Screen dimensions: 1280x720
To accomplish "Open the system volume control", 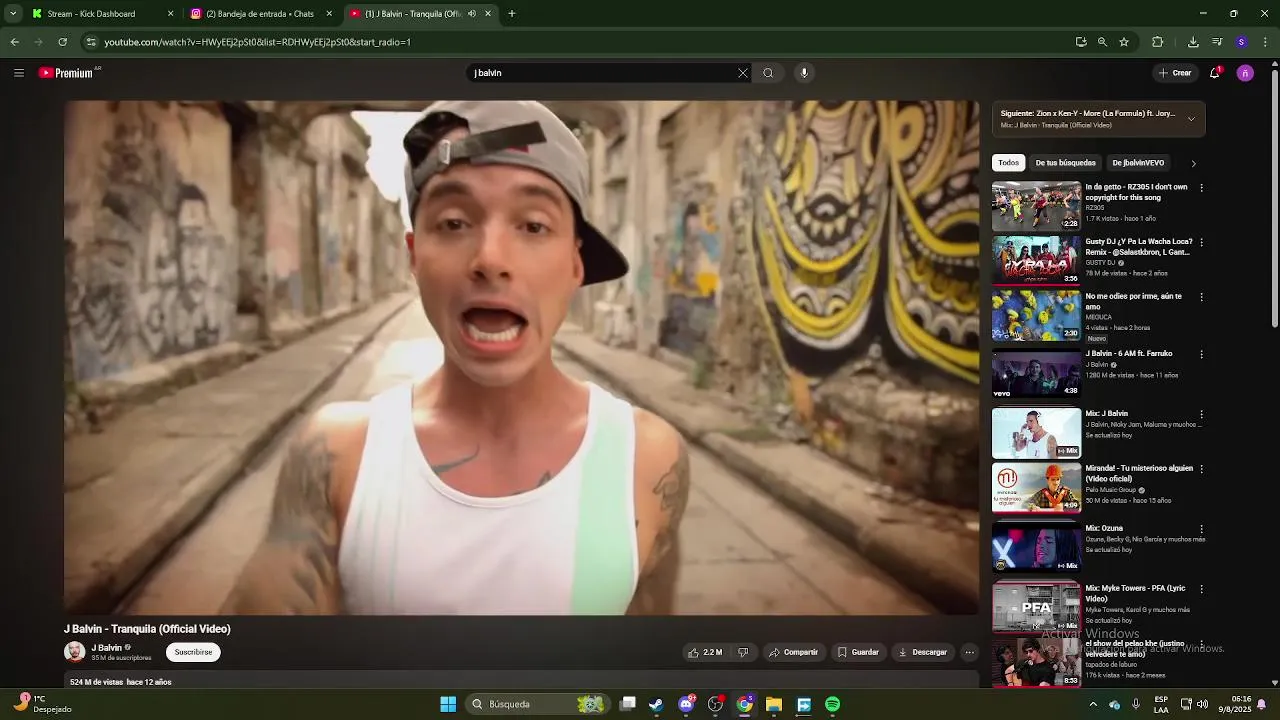I will (x=1202, y=704).
